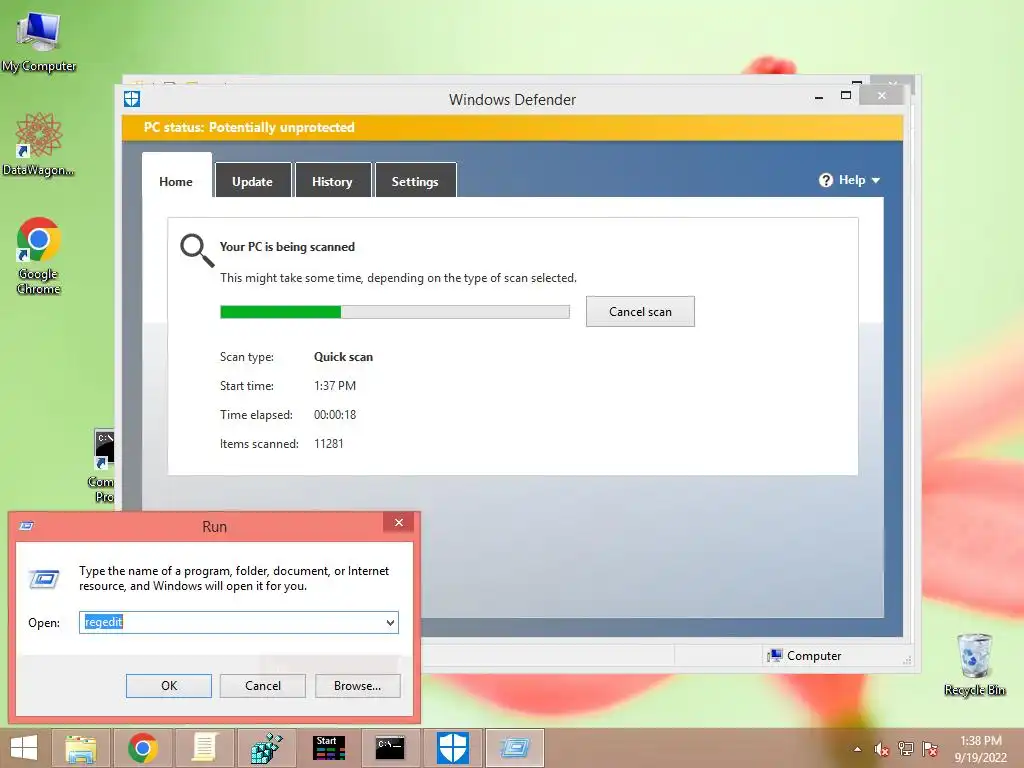Image resolution: width=1024 pixels, height=768 pixels.
Task: Open the History tab
Action: (x=332, y=181)
